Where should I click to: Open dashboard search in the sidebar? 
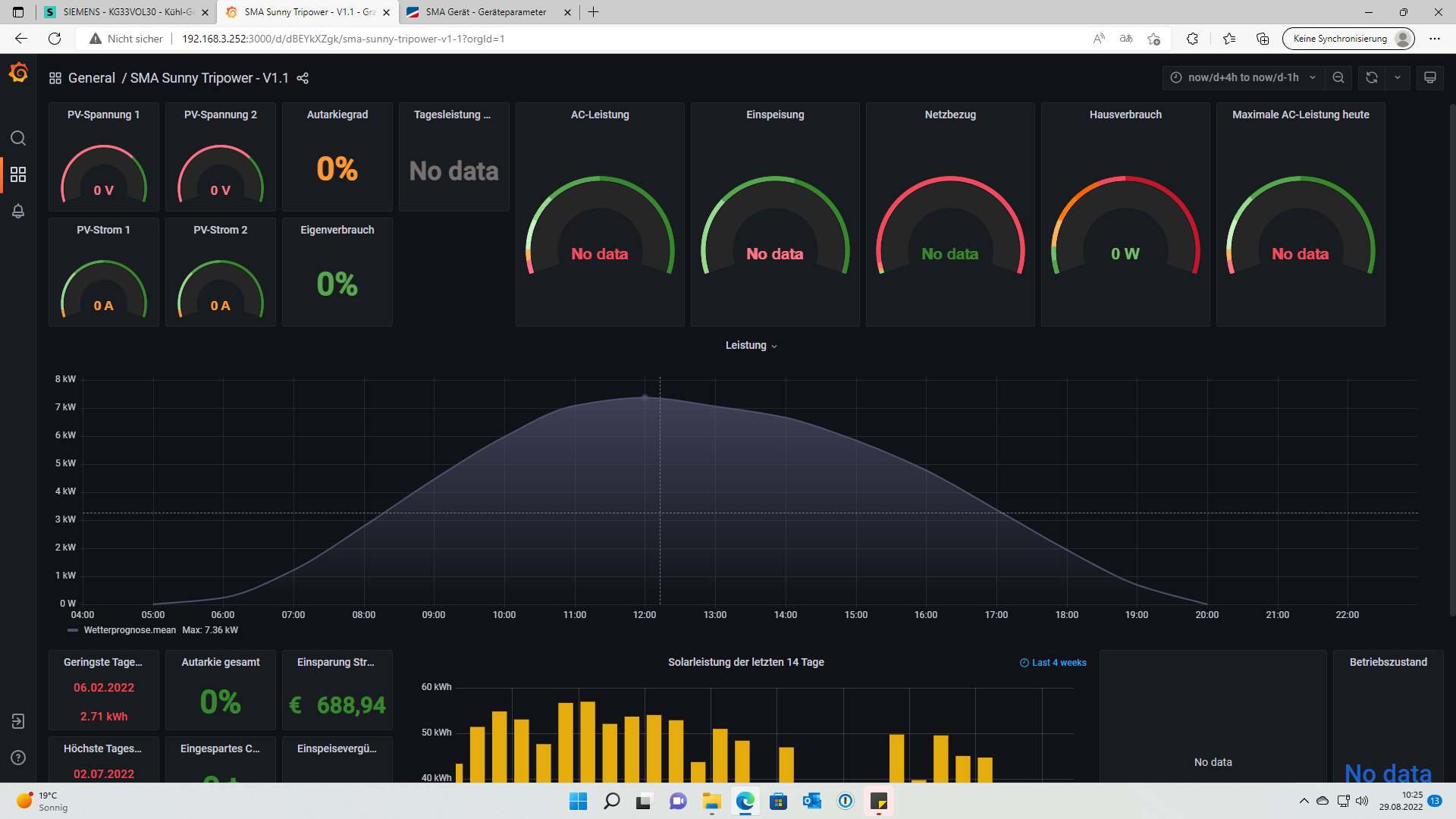point(18,138)
